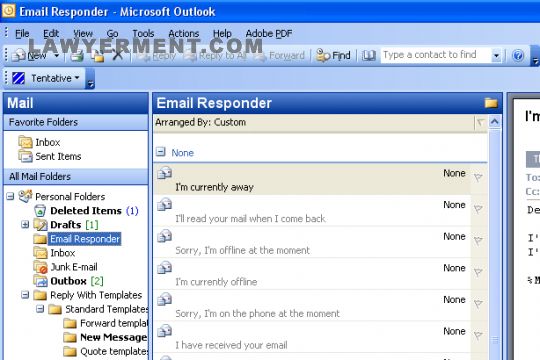Click the Print icon in toolbar
The height and width of the screenshot is (360, 540).
click(x=77, y=55)
